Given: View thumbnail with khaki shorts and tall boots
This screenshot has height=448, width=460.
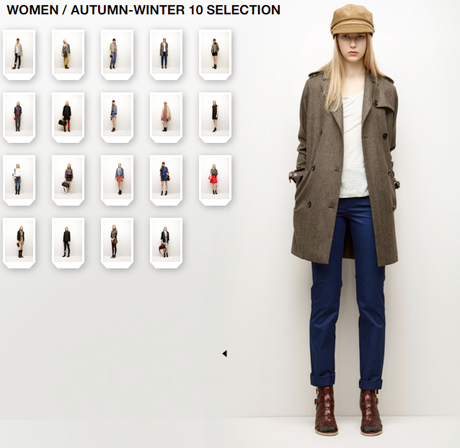Looking at the screenshot, I should [x=19, y=243].
